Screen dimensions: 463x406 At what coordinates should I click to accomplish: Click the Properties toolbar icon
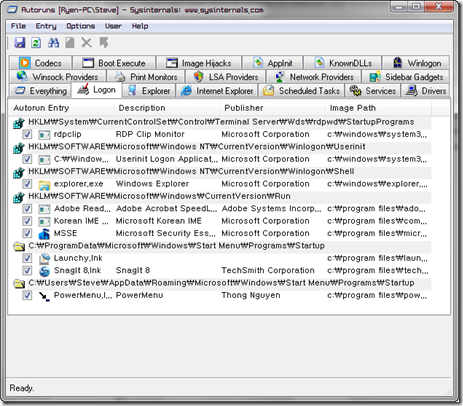[70, 43]
